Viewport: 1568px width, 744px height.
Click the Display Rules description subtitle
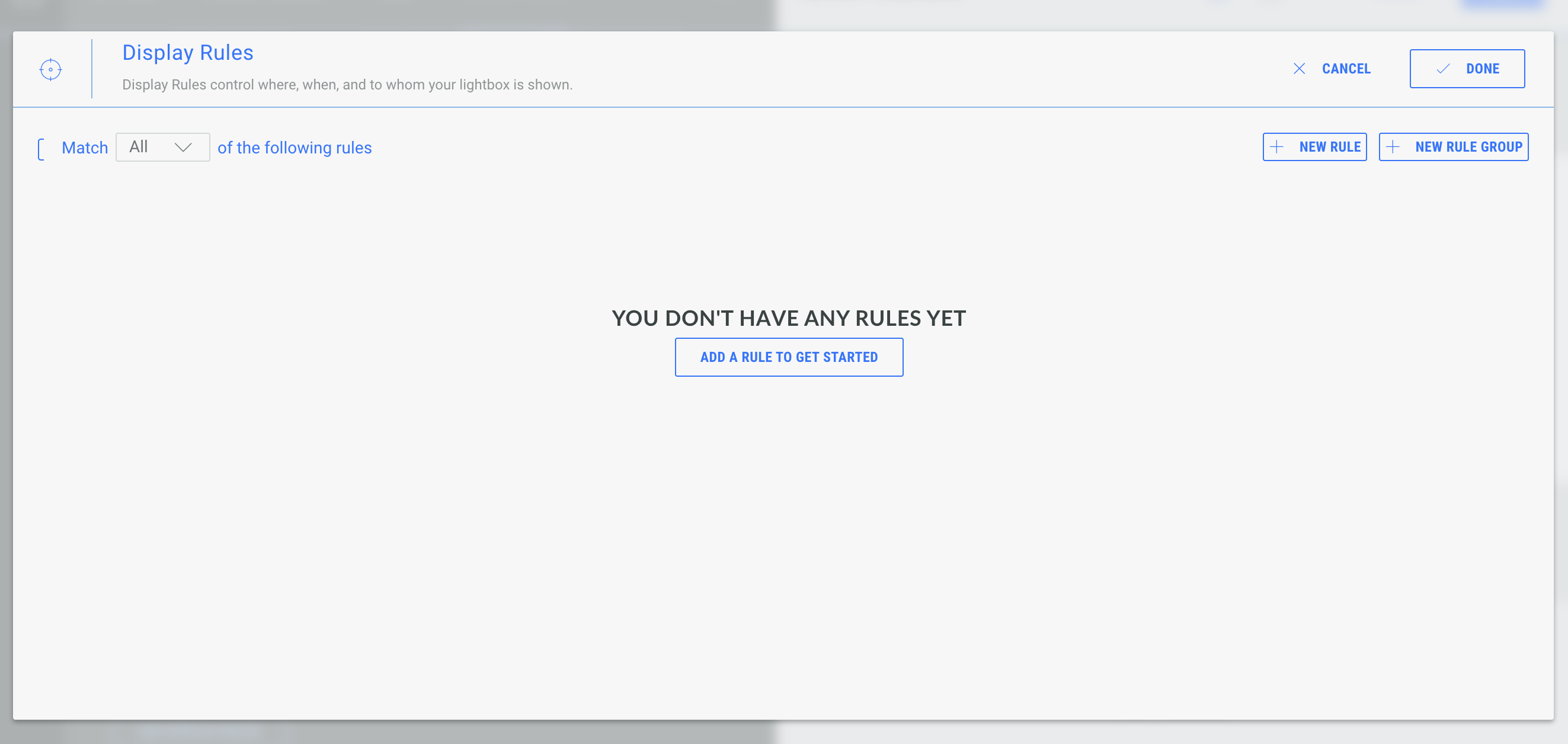(x=347, y=85)
